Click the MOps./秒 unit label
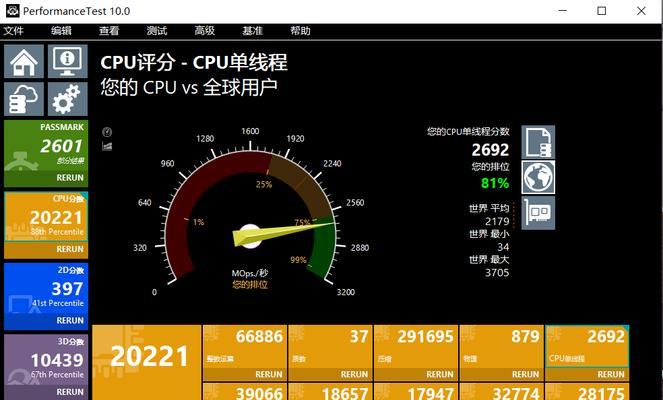 point(249,273)
